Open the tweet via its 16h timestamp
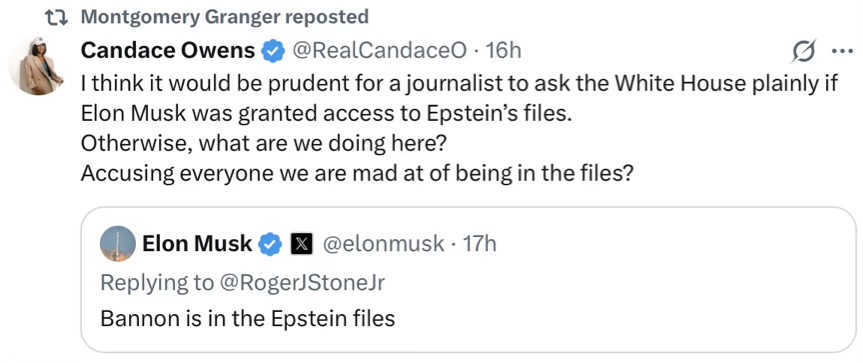The image size is (863, 363). 504,51
